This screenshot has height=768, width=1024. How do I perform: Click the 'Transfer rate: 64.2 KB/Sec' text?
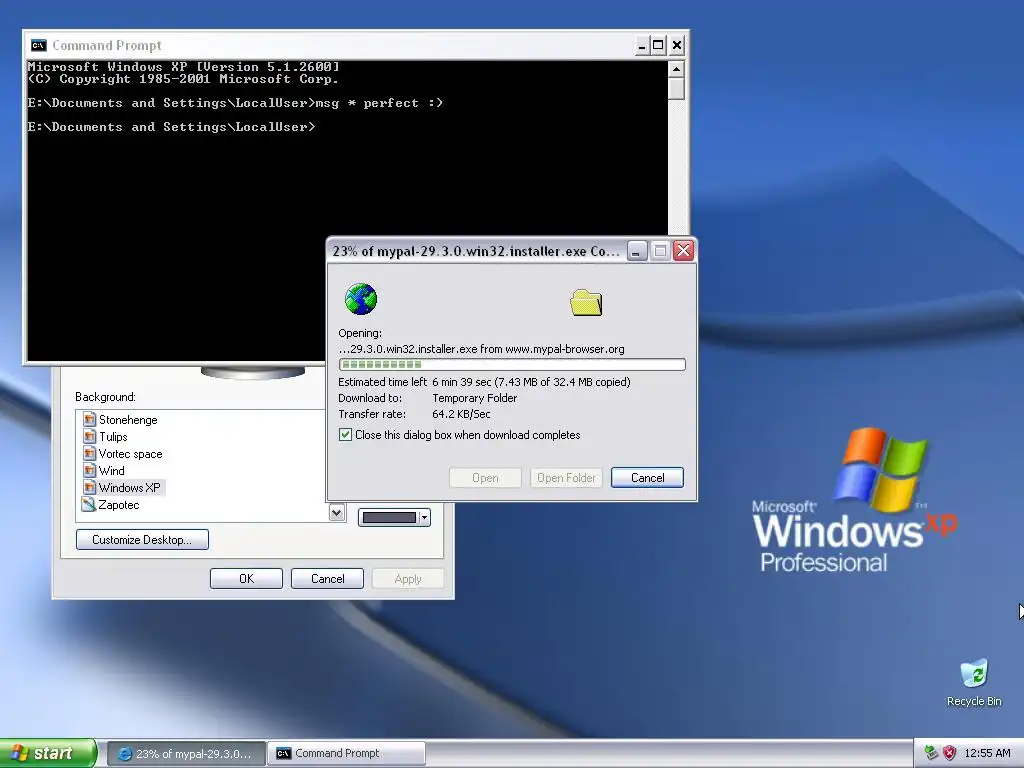(414, 414)
